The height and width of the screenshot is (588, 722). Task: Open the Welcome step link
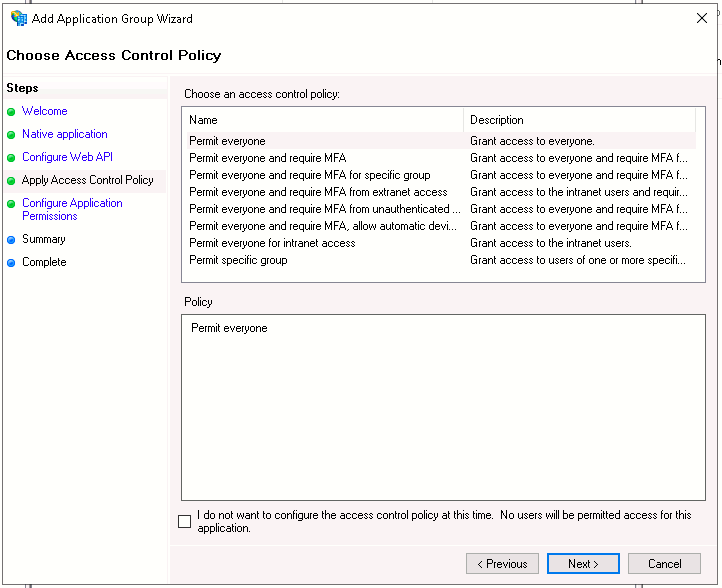tap(45, 111)
